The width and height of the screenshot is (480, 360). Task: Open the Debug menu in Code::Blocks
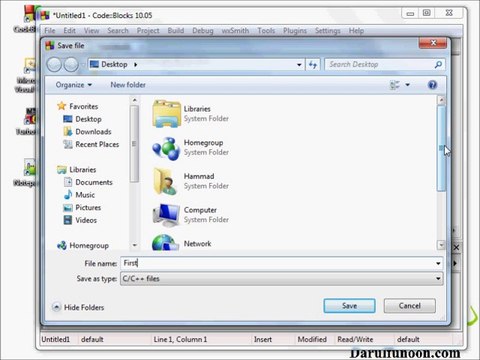click(x=203, y=31)
